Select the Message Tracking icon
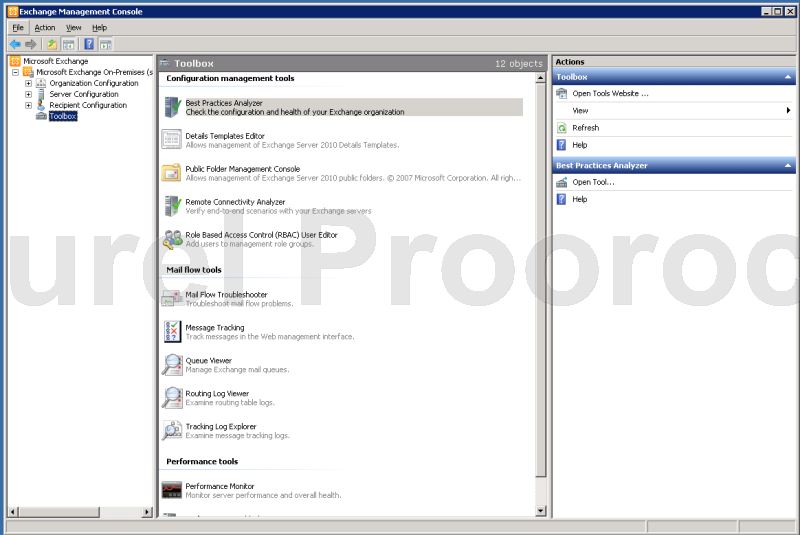800x535 pixels. click(172, 332)
